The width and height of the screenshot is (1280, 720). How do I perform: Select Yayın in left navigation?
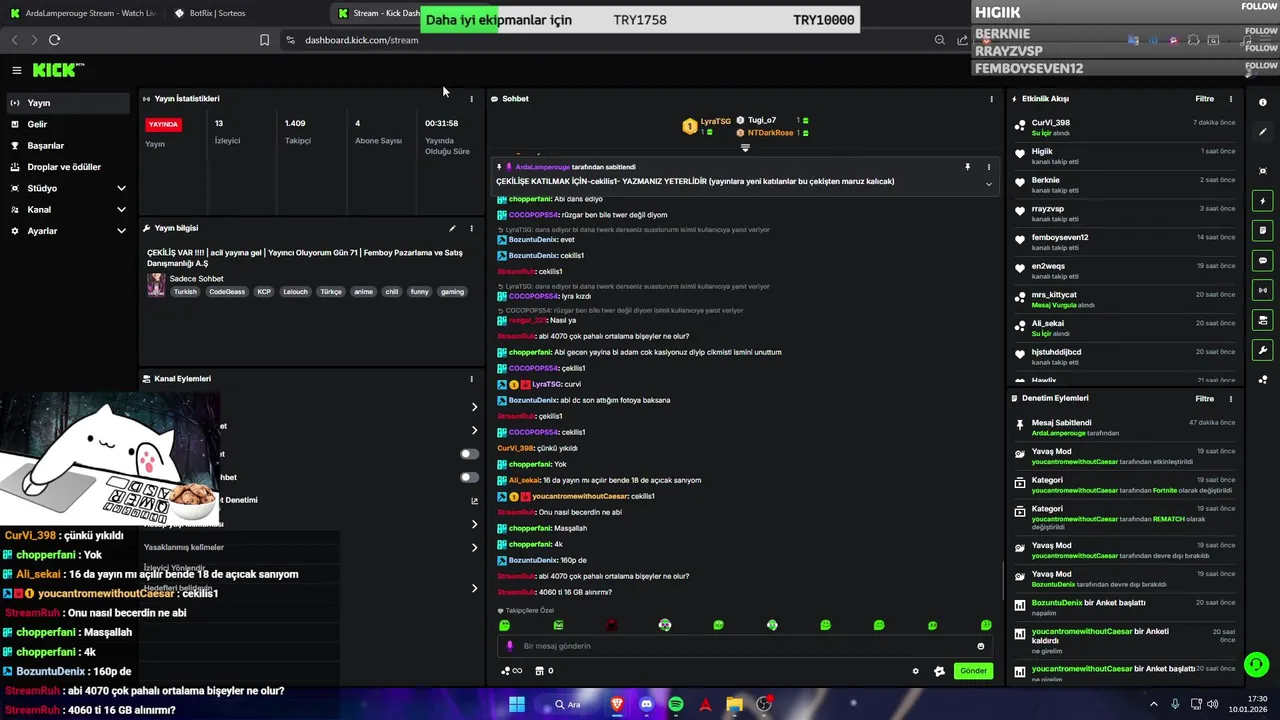click(x=66, y=103)
